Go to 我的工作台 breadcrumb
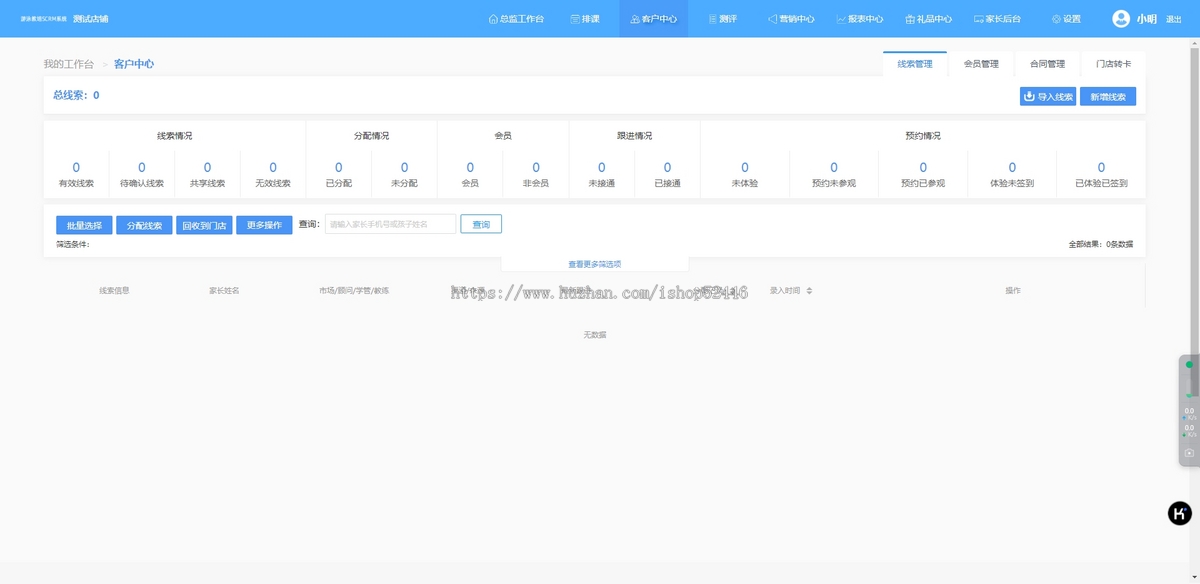 pyautogui.click(x=69, y=64)
